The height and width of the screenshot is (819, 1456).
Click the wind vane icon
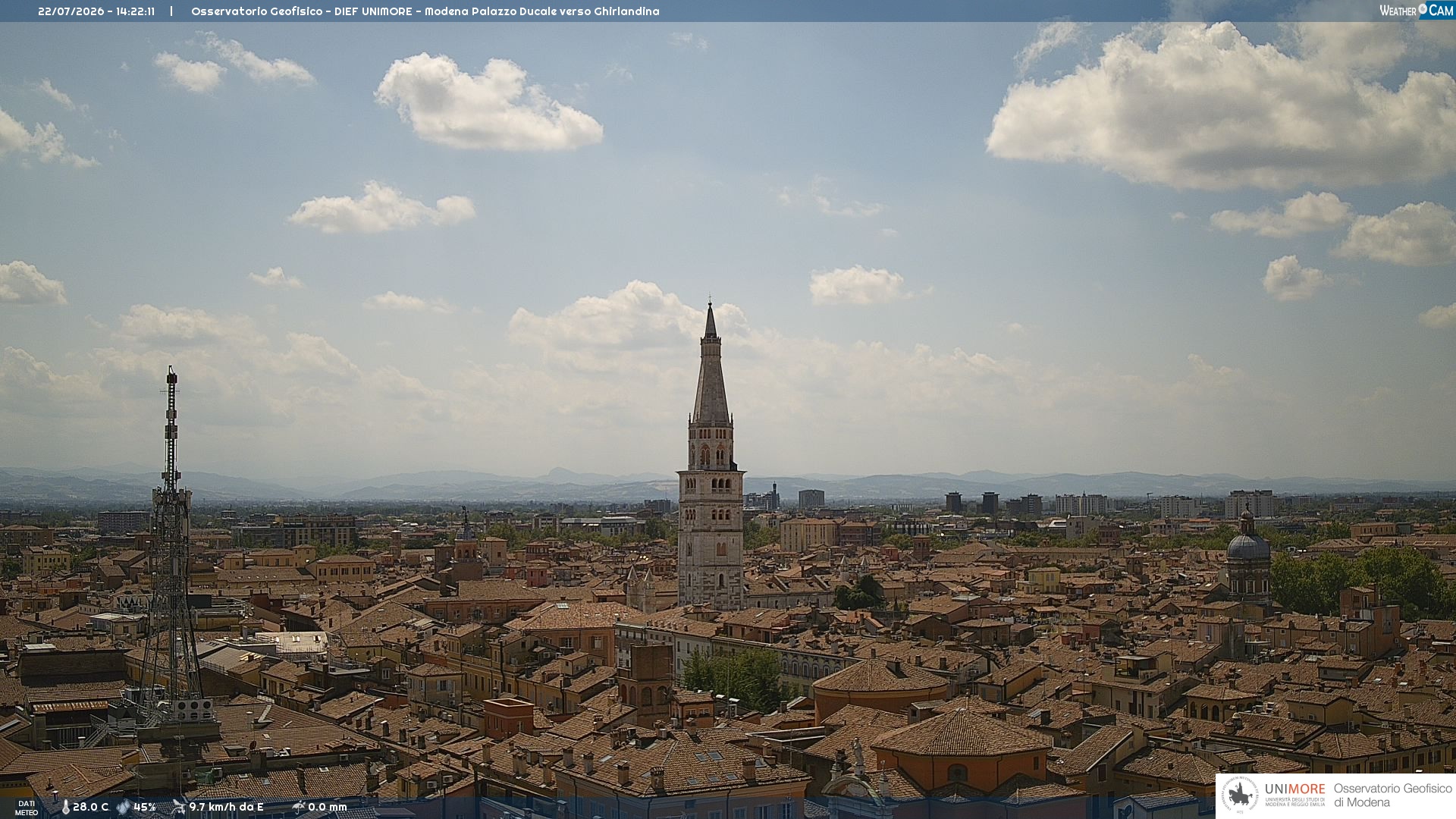tap(178, 807)
